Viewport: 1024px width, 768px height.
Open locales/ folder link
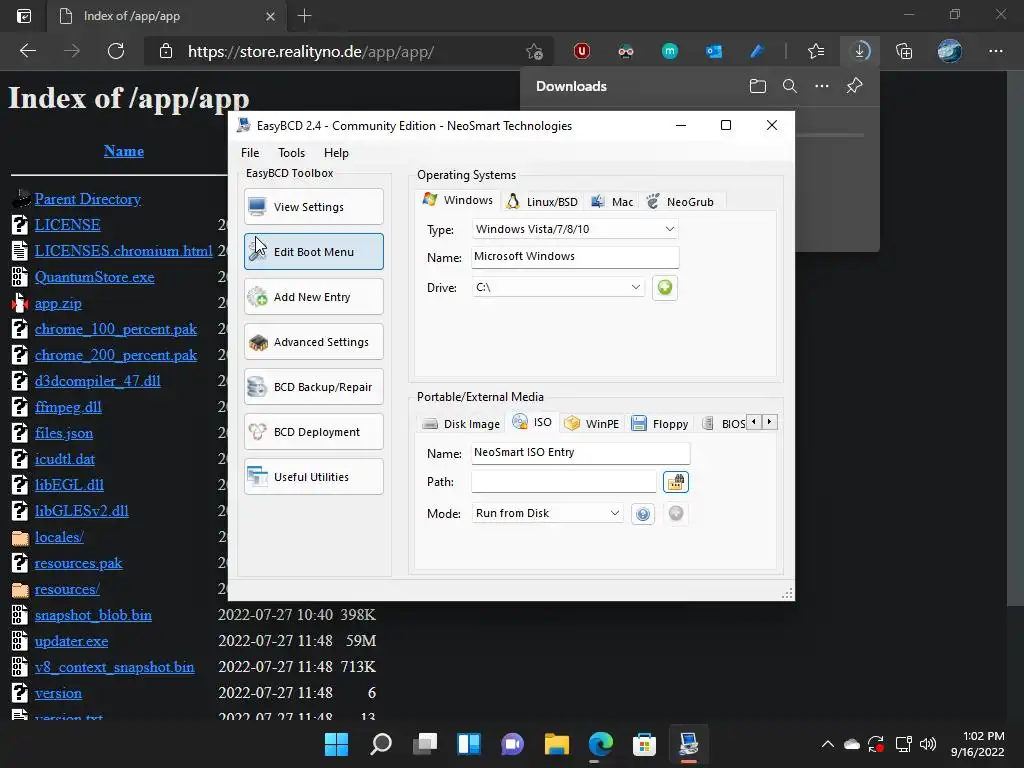tap(59, 537)
